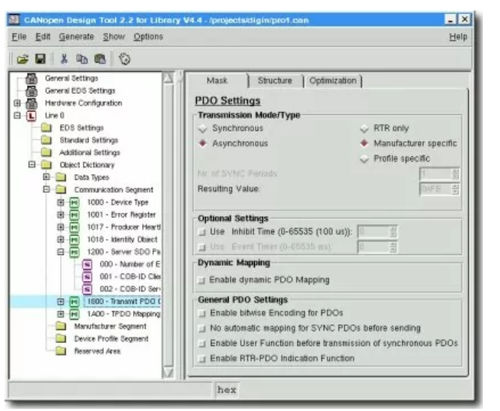Choose the Manufacturer specific option
This screenshot has height=411, width=500.
[364, 143]
